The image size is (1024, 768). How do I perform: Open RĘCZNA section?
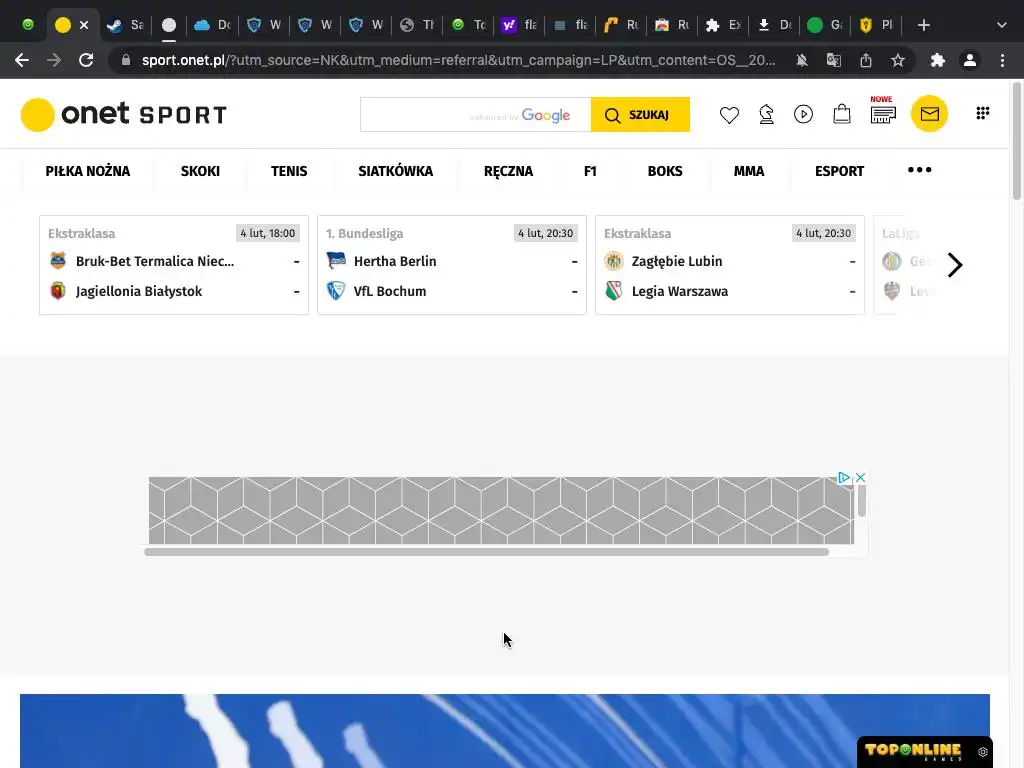tap(508, 172)
